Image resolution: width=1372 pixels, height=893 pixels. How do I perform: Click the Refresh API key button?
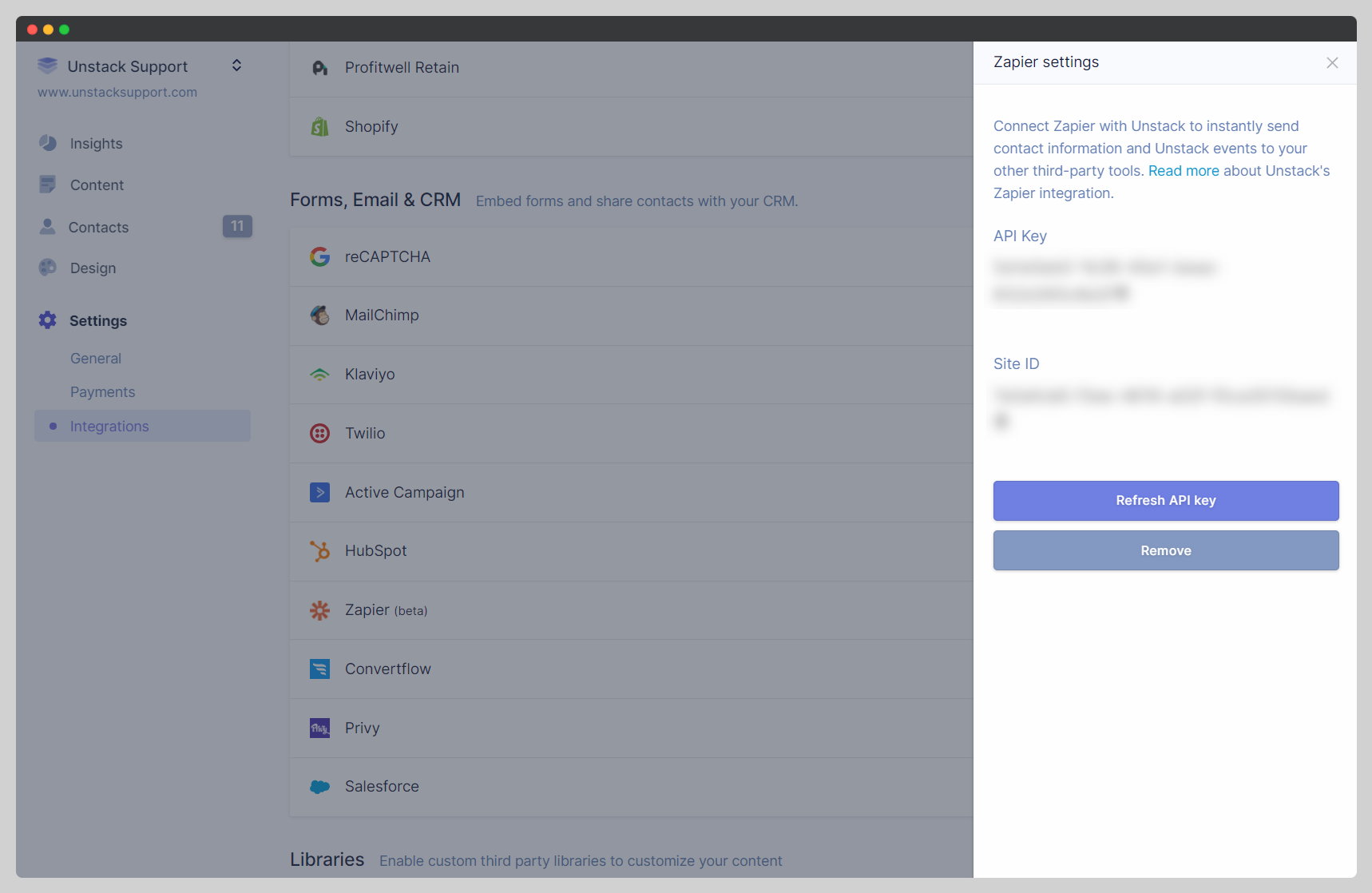(1165, 500)
